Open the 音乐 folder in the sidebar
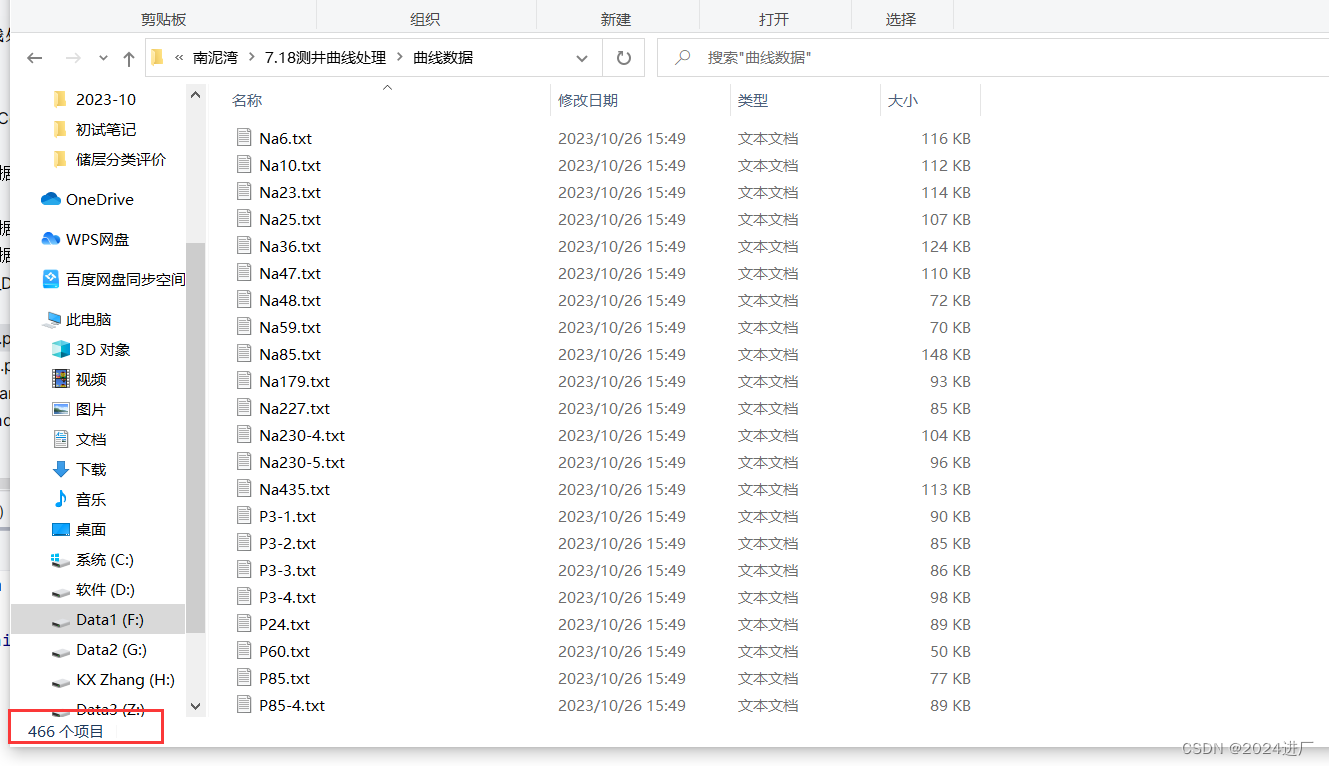The width and height of the screenshot is (1329, 766). pos(91,499)
